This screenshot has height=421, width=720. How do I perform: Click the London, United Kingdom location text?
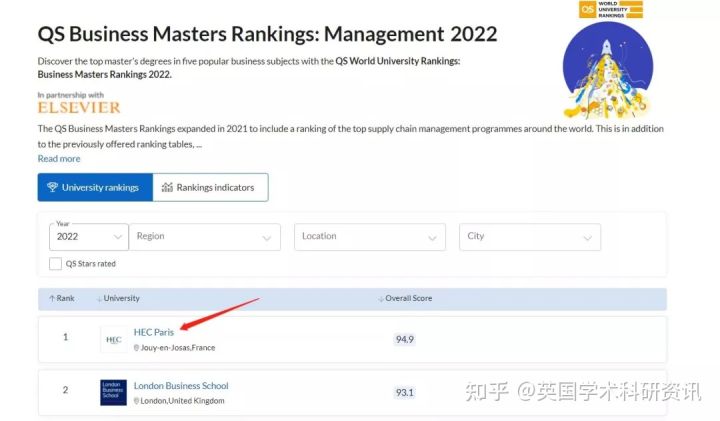[x=182, y=401]
